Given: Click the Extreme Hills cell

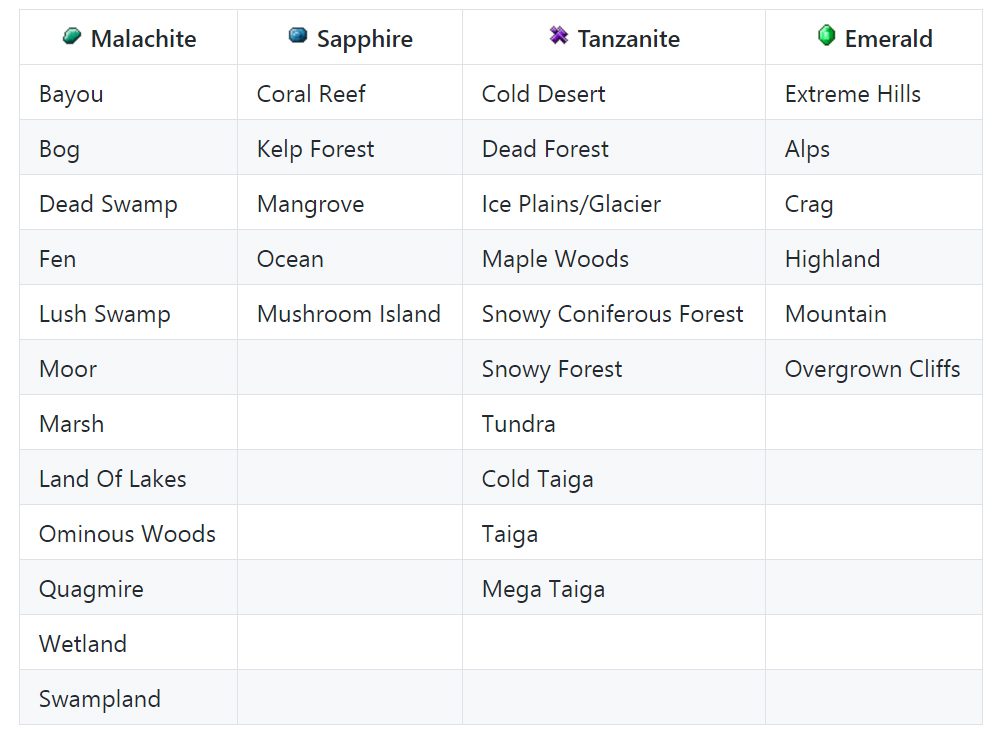Looking at the screenshot, I should coord(874,93).
